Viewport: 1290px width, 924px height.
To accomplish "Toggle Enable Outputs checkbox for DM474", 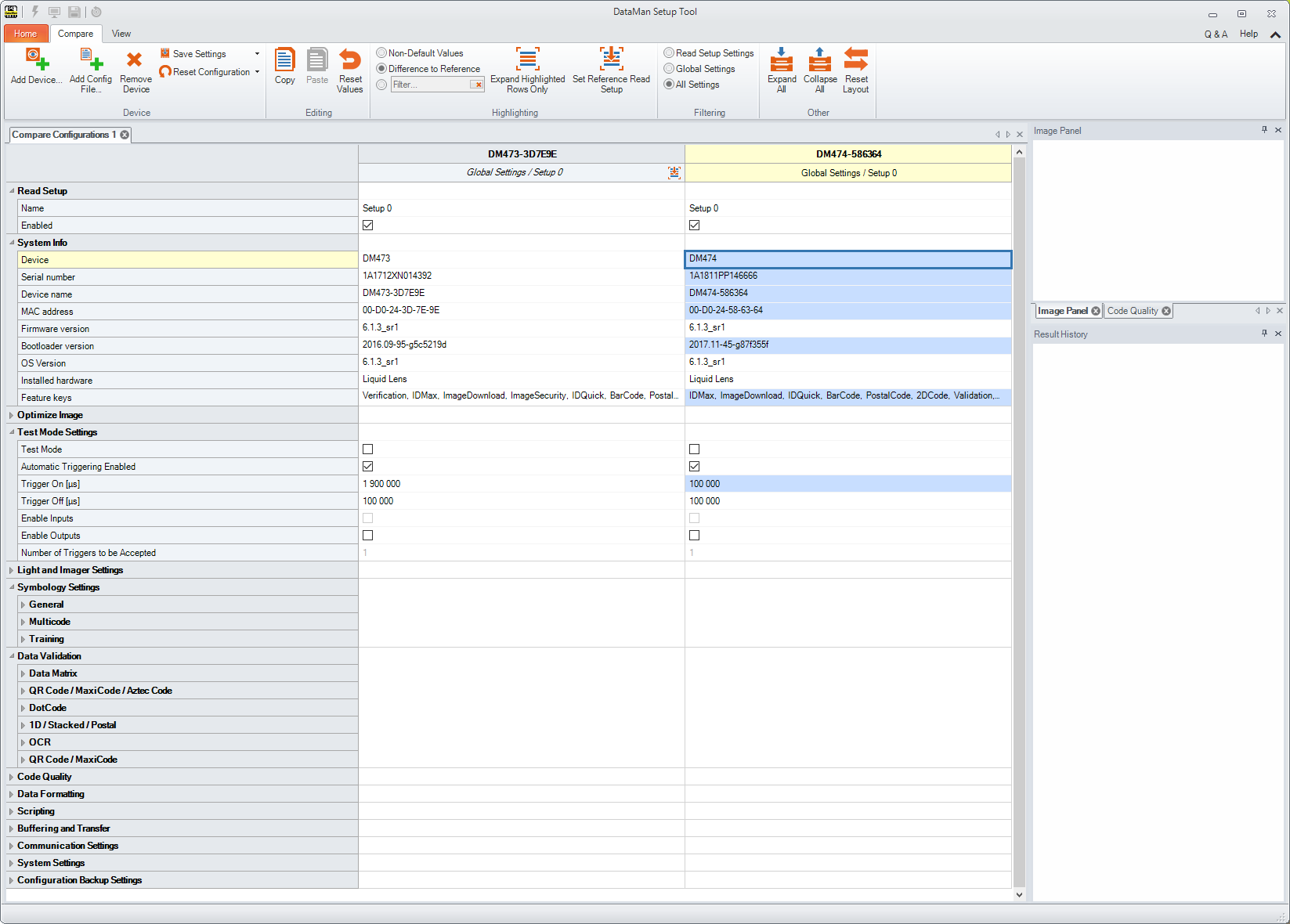I will coord(695,536).
